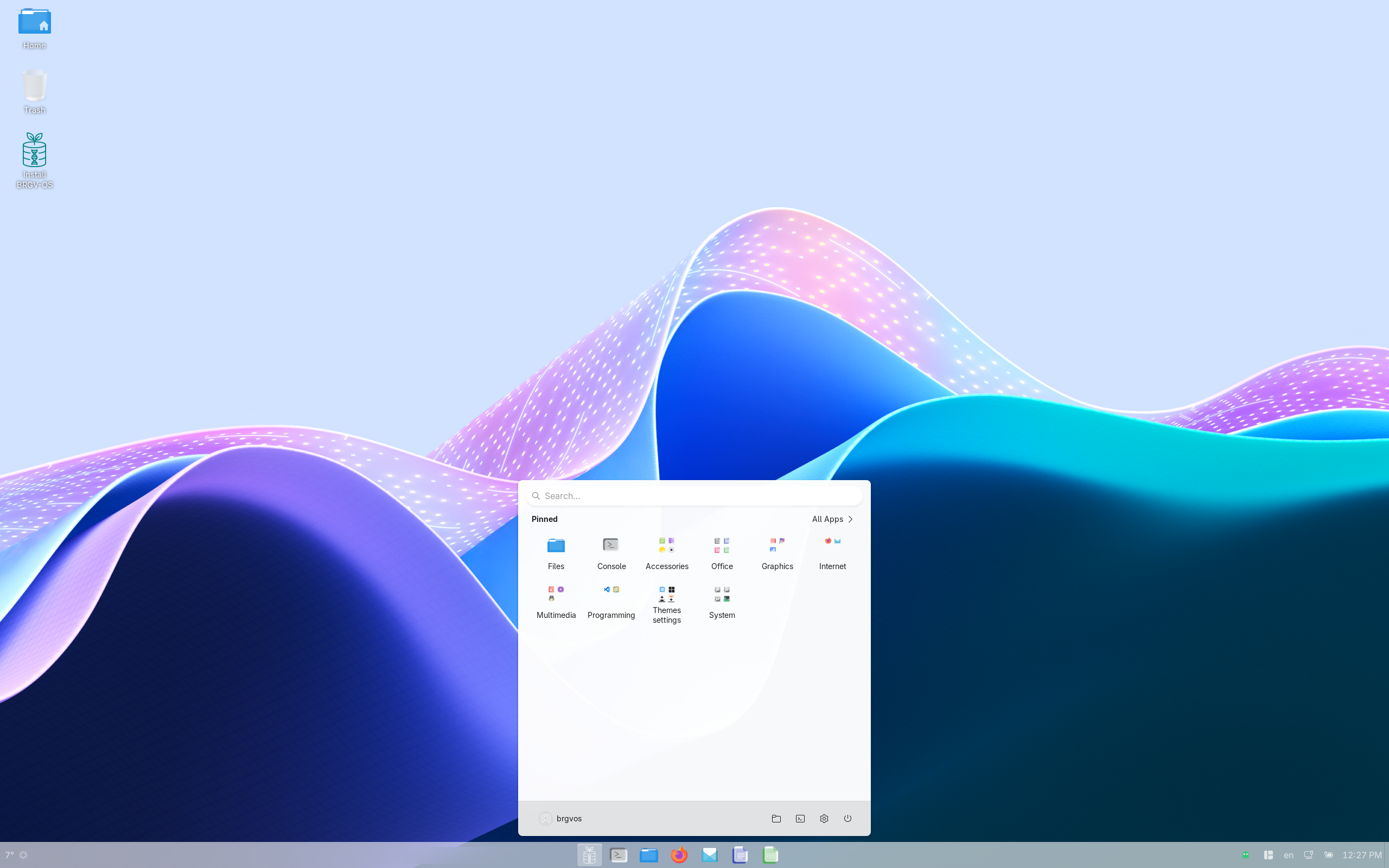Open the Programming app group
This screenshot has height=868, width=1389.
[611, 602]
